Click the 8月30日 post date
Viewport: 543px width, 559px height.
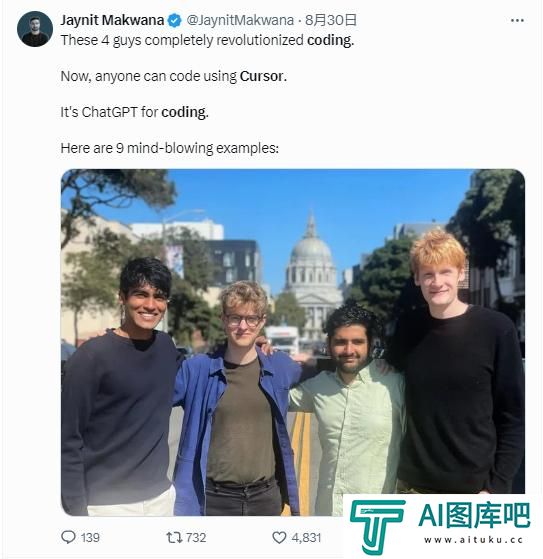click(x=331, y=20)
